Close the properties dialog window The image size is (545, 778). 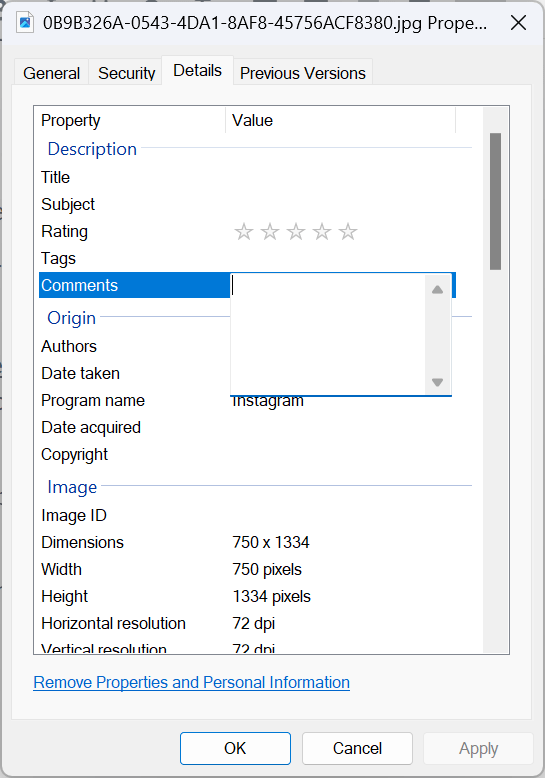click(x=518, y=23)
